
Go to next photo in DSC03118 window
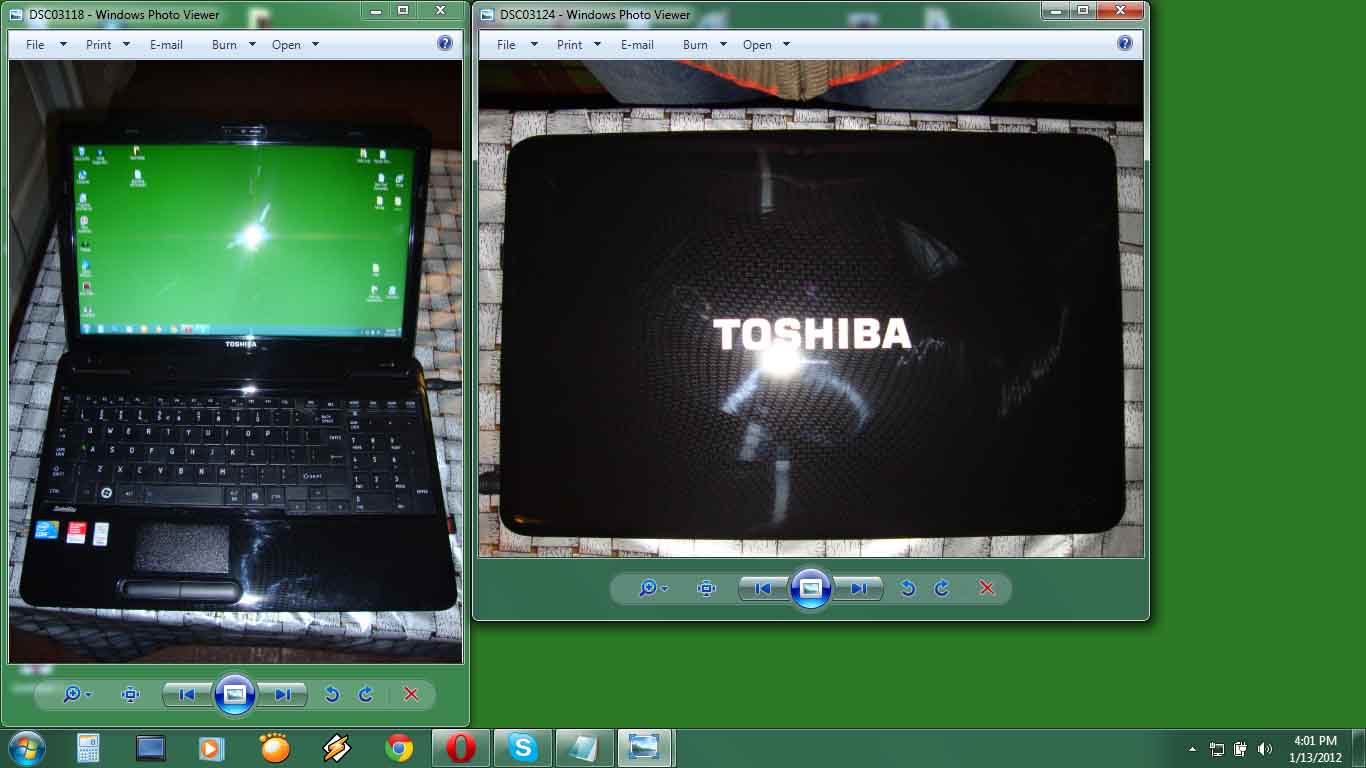282,694
